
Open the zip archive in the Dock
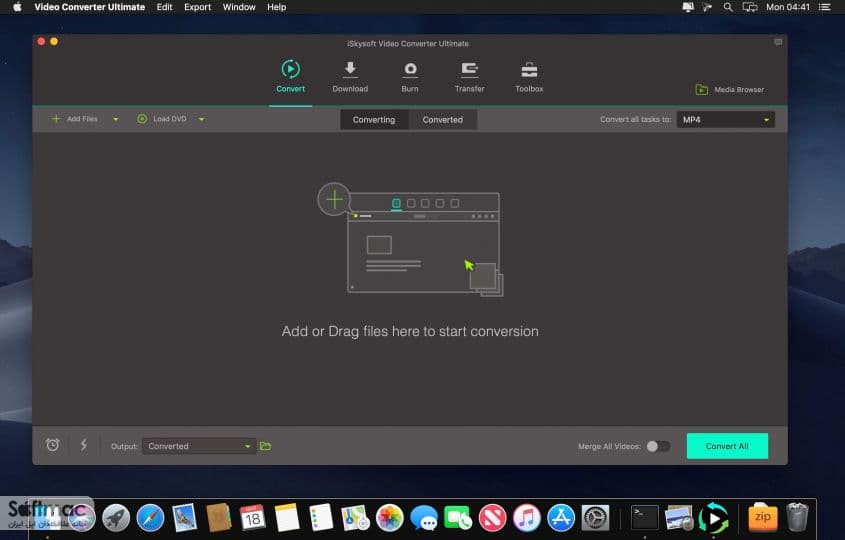pos(763,518)
